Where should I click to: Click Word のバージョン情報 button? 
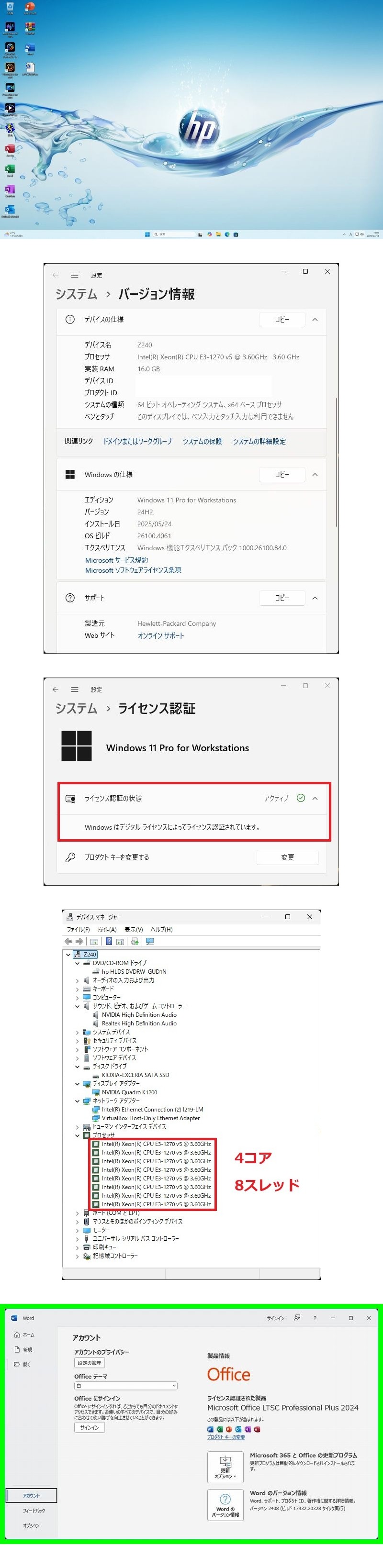(225, 1505)
